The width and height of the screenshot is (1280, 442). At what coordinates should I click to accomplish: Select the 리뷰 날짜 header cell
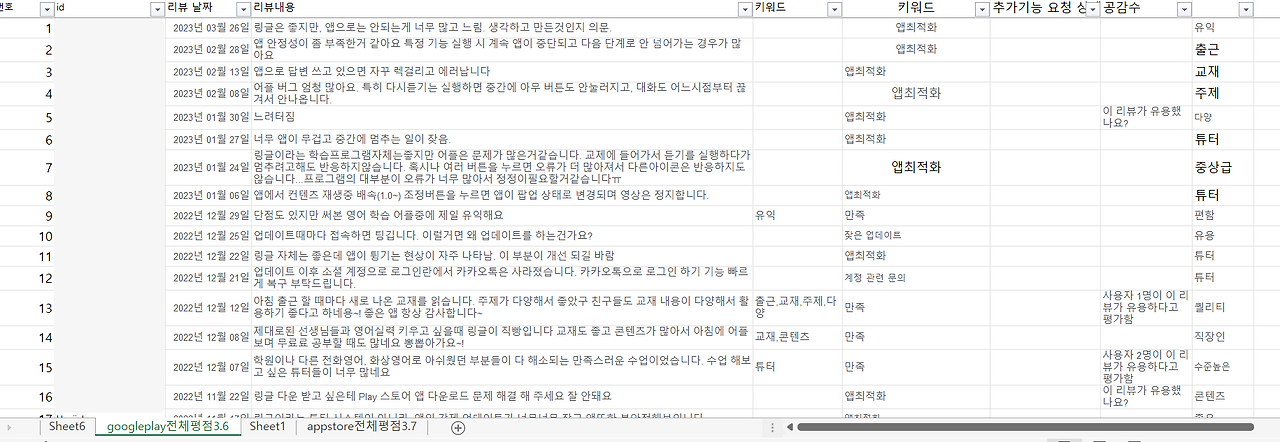click(x=209, y=8)
